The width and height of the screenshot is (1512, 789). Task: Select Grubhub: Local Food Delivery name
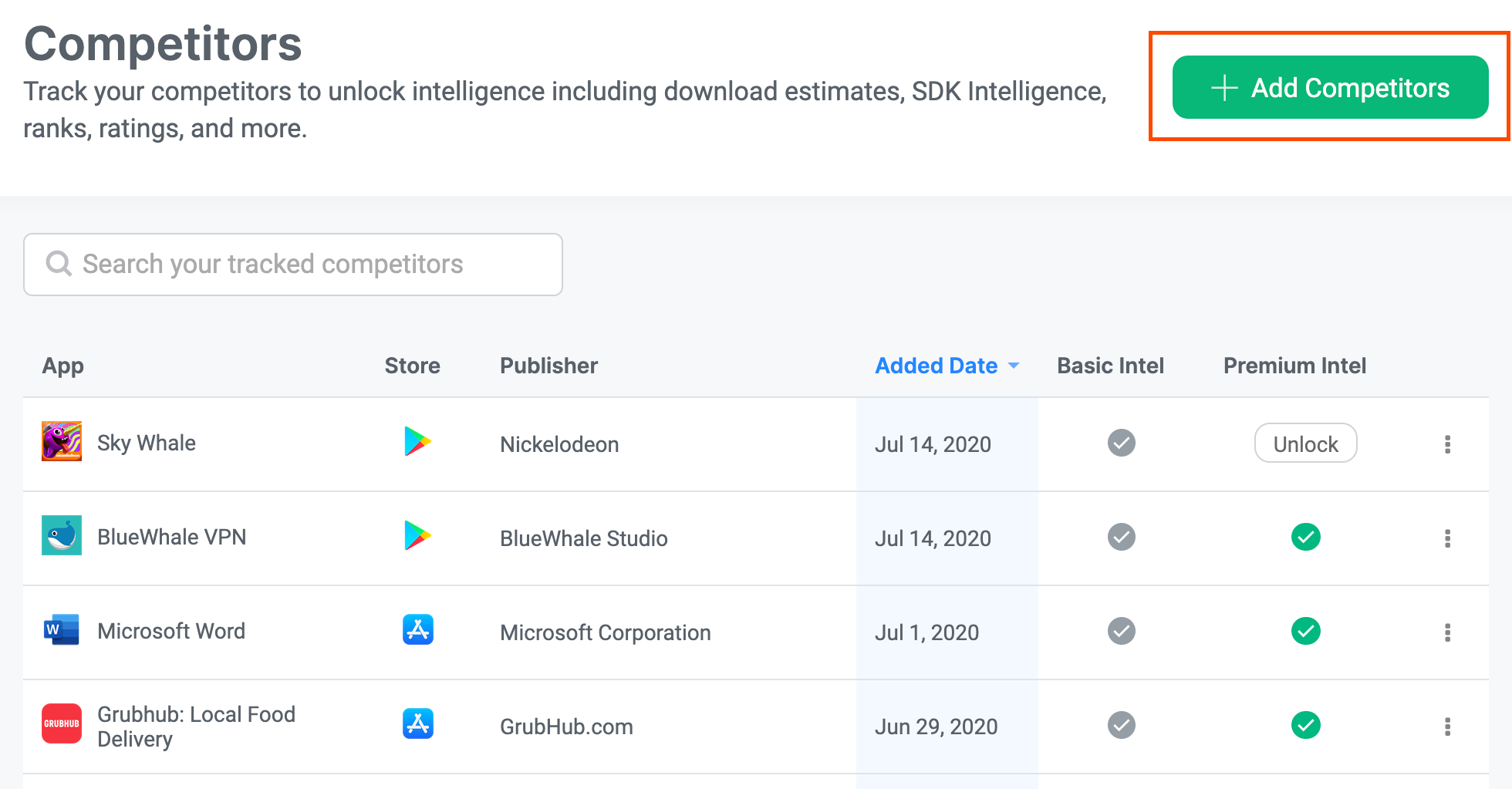coord(196,727)
